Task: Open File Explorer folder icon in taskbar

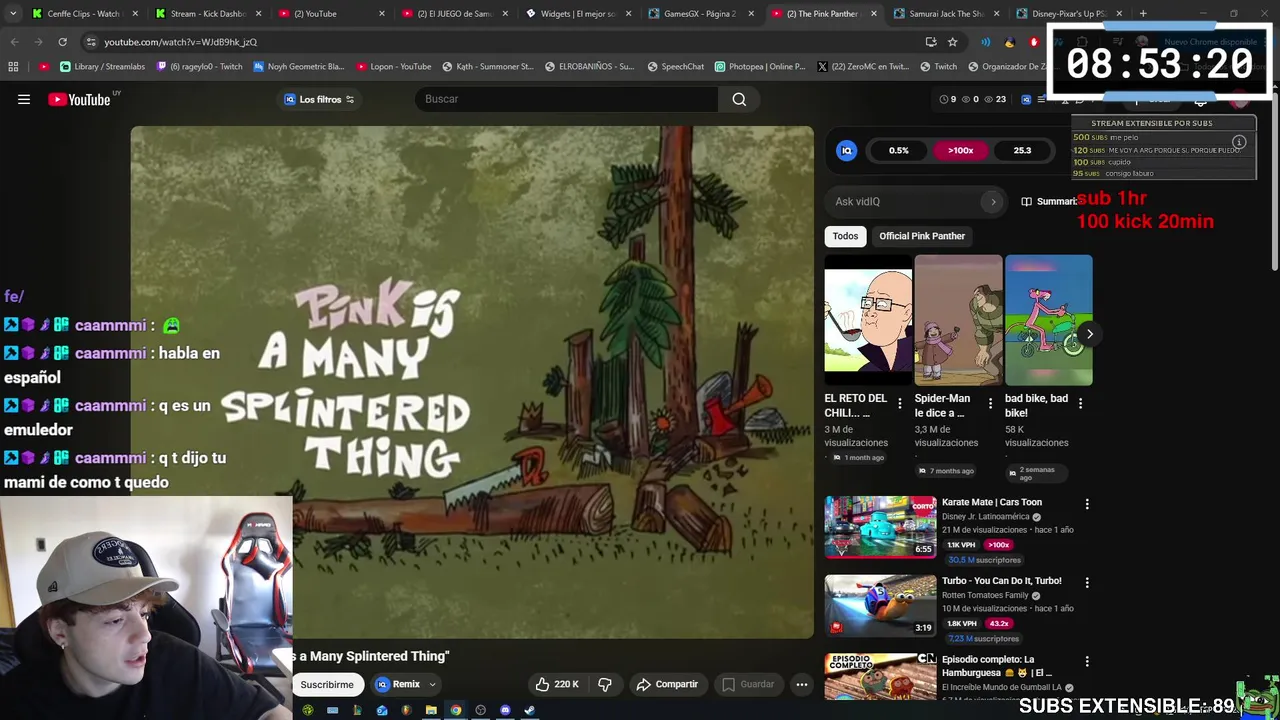Action: pyautogui.click(x=431, y=710)
